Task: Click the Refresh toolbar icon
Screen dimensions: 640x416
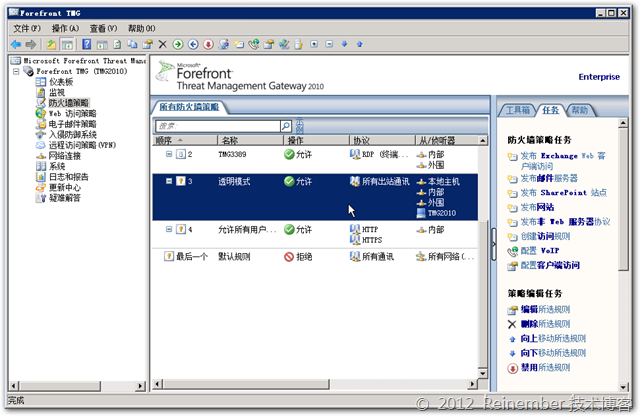Action: point(117,44)
